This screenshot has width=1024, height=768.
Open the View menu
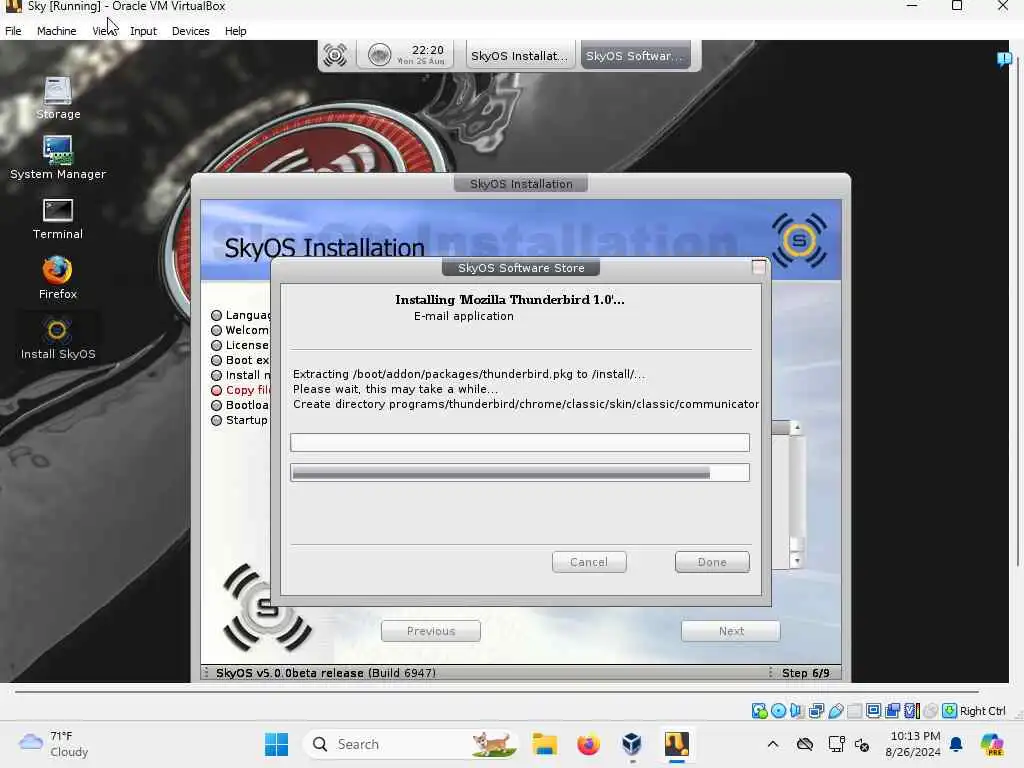pyautogui.click(x=104, y=31)
